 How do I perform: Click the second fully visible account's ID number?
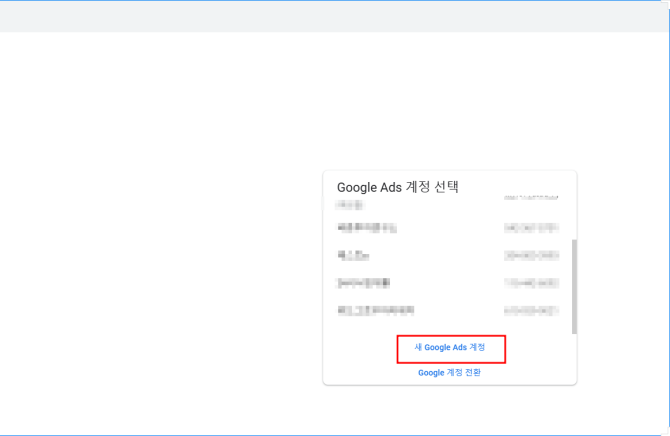pos(531,256)
